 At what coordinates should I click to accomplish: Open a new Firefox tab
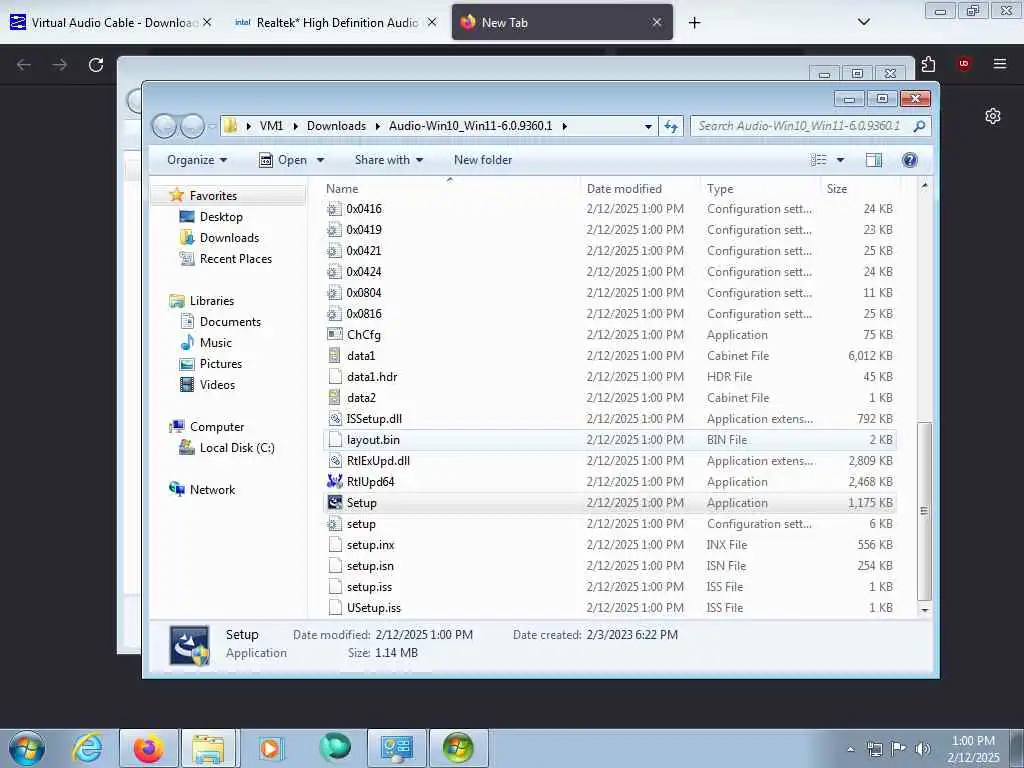click(694, 23)
